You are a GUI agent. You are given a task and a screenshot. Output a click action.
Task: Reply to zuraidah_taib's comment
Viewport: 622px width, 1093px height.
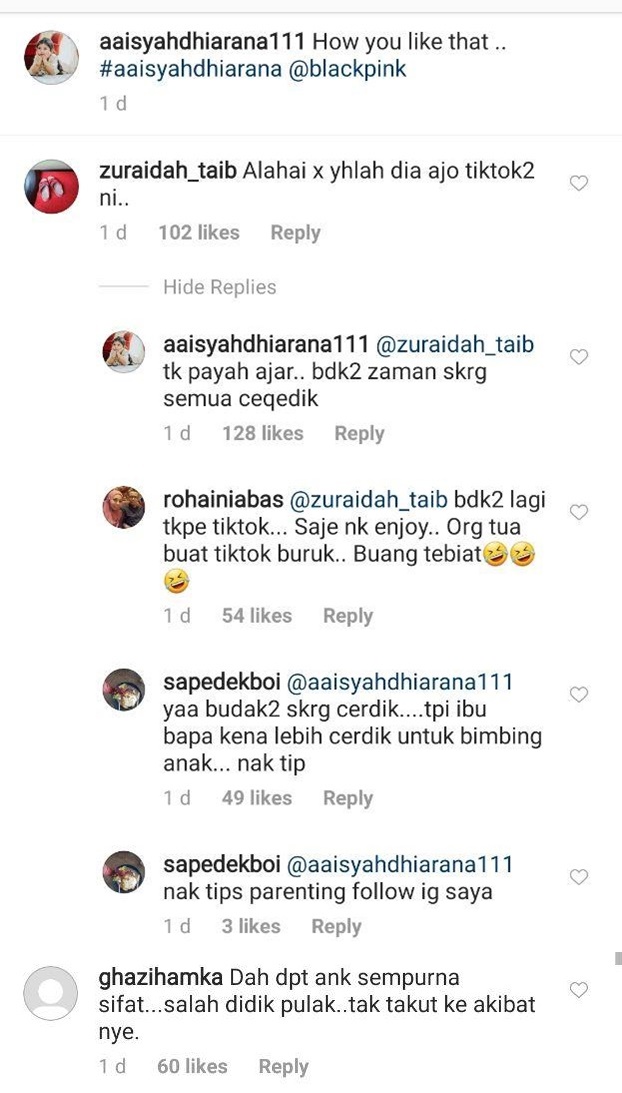pyautogui.click(x=296, y=233)
